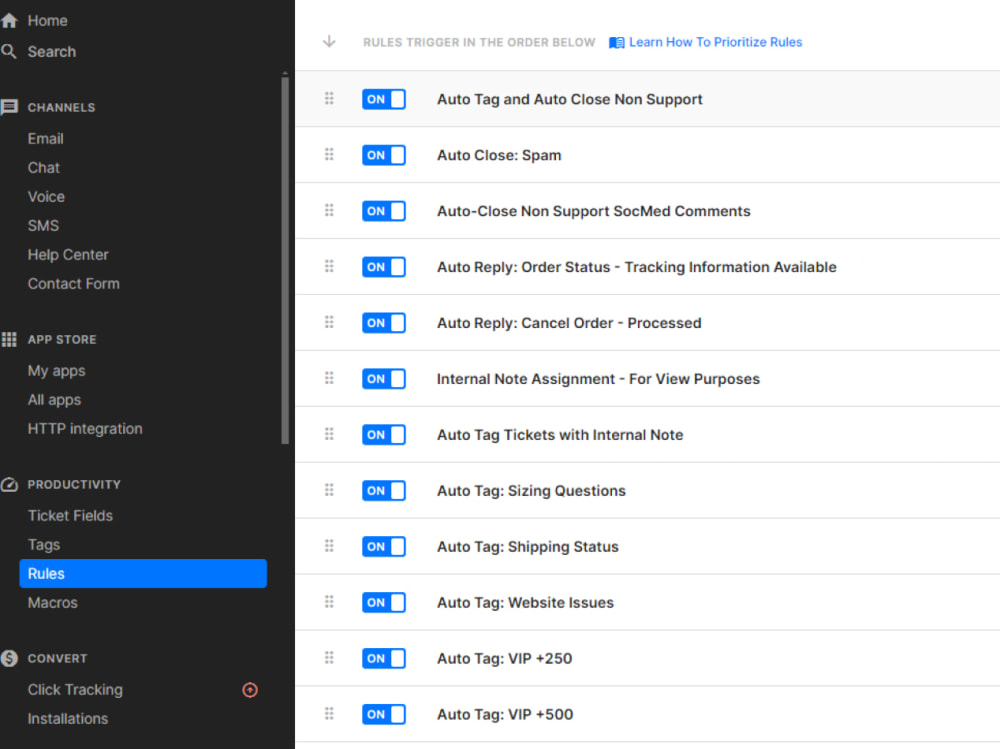Click the down arrow sort icon above rules
Viewport: 1000px width, 749px height.
329,41
